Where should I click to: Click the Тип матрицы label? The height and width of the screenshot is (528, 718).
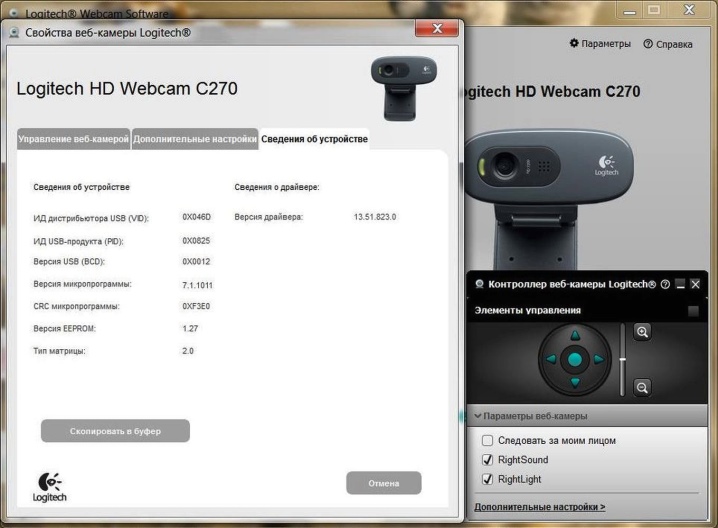pyautogui.click(x=60, y=351)
